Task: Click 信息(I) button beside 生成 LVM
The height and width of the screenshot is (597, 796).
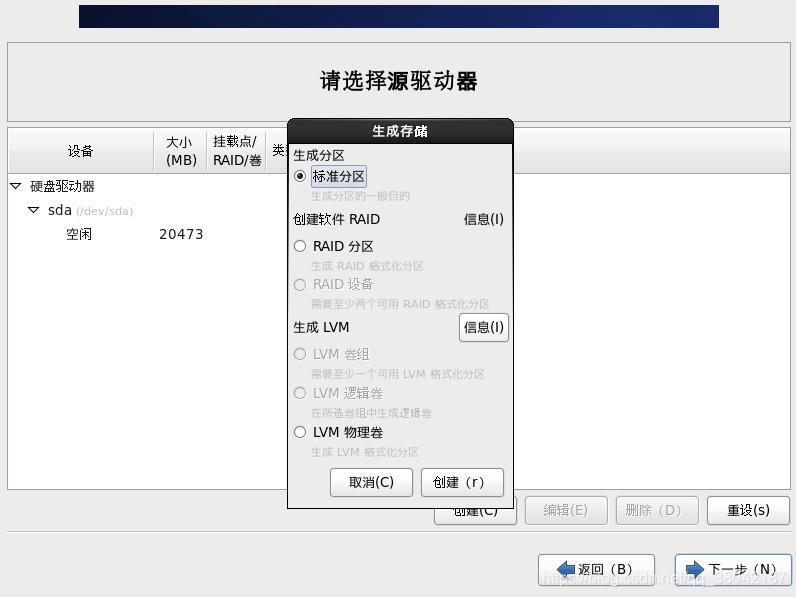Action: [483, 327]
